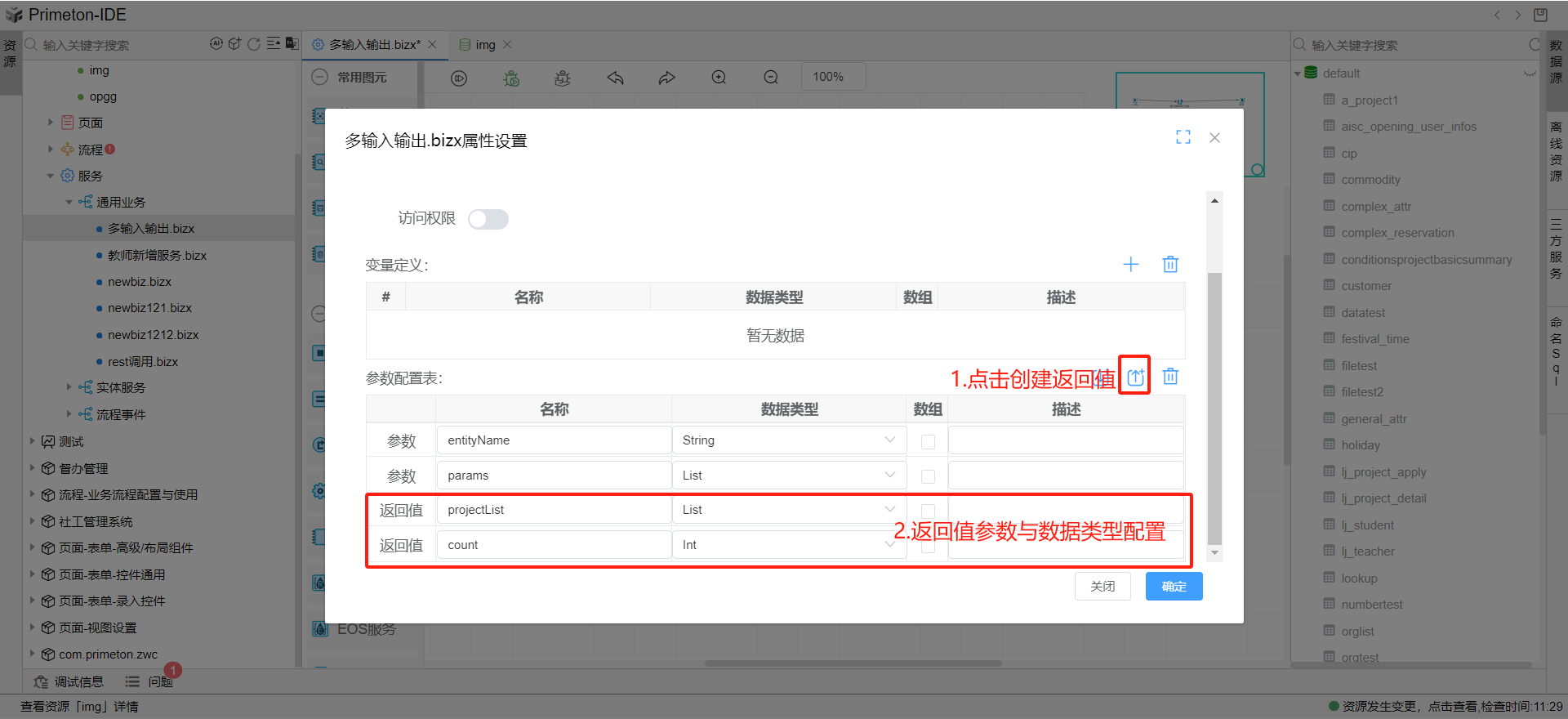Toggle the 访问权限 switch
Screen dimensions: 1568x719
(x=488, y=219)
